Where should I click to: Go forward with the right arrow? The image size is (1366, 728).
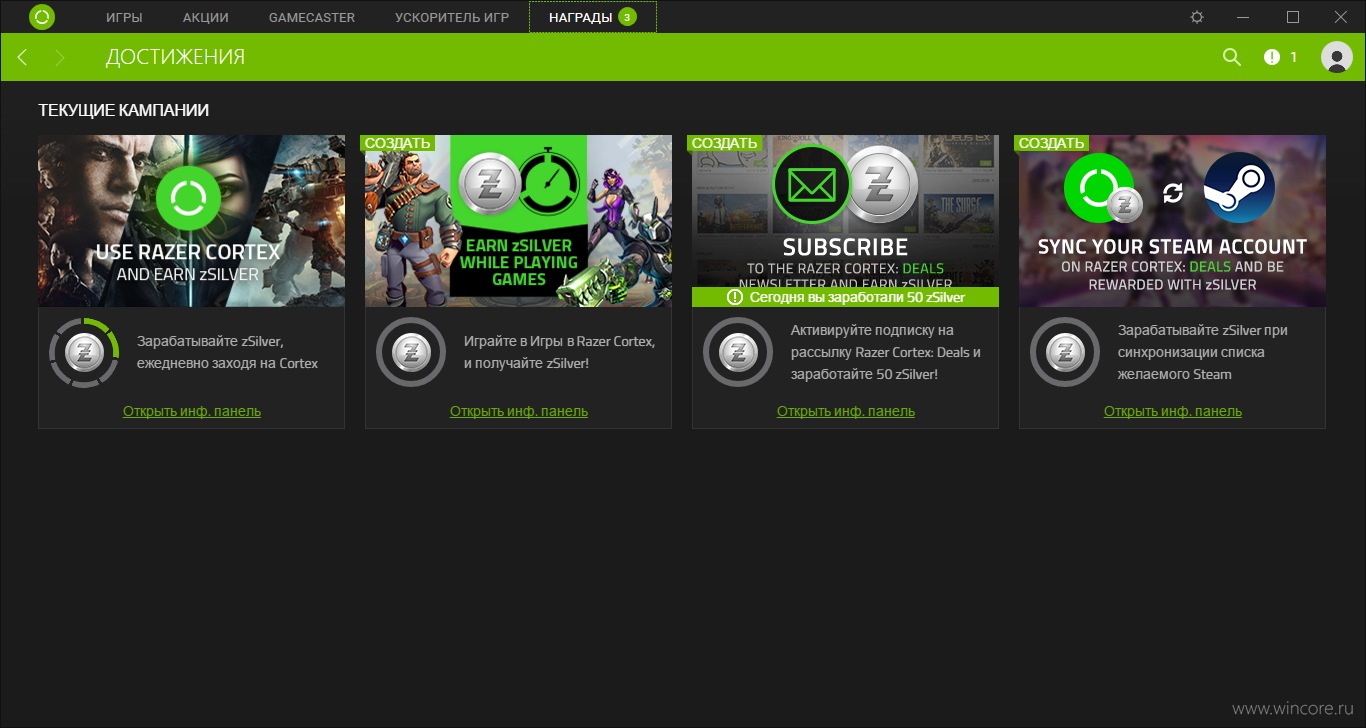pos(60,57)
